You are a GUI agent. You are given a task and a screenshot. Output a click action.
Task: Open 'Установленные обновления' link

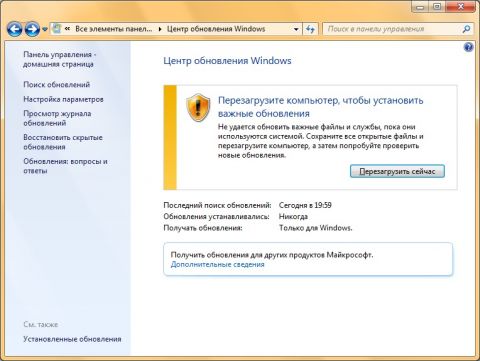72,339
